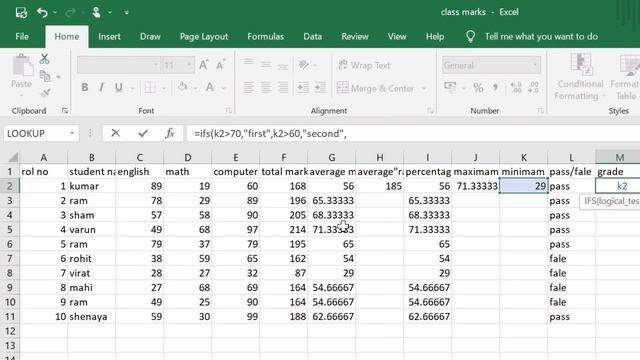Screen dimensions: 640x360
Task: Open the Help tab
Action: tap(435, 36)
